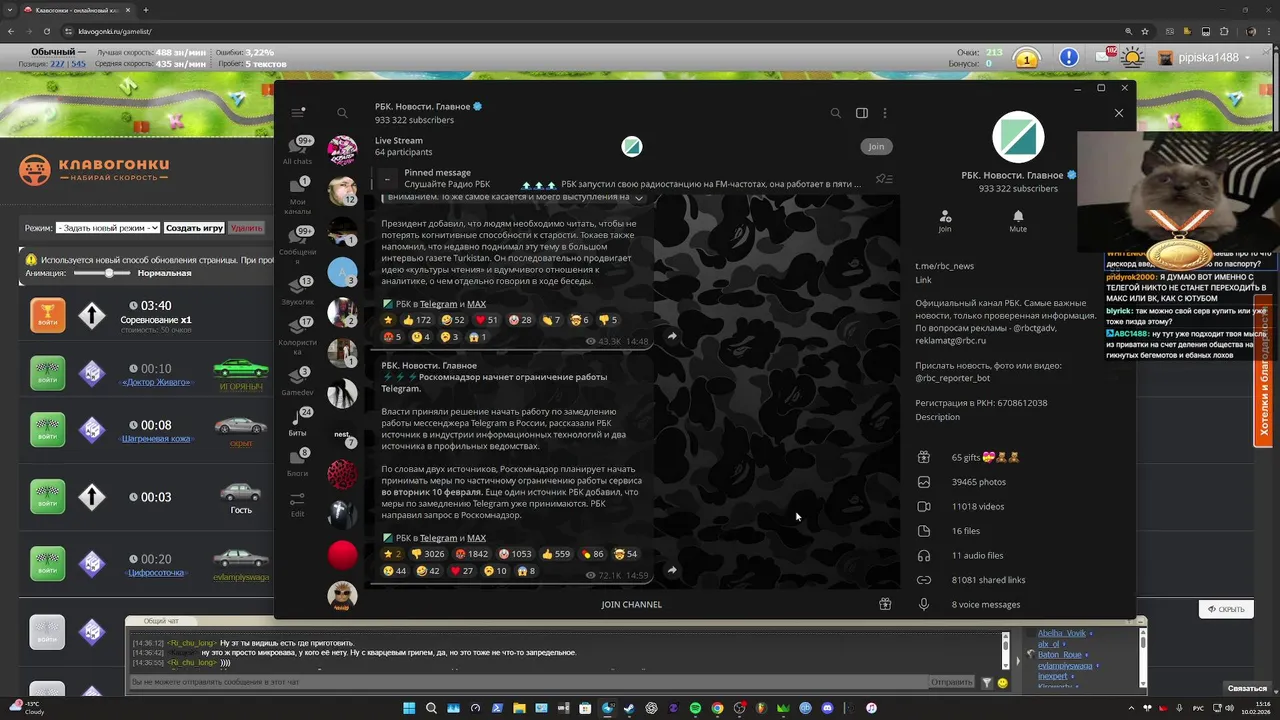Open the Мои каналы folder
The width and height of the screenshot is (1280, 720).
(298, 196)
